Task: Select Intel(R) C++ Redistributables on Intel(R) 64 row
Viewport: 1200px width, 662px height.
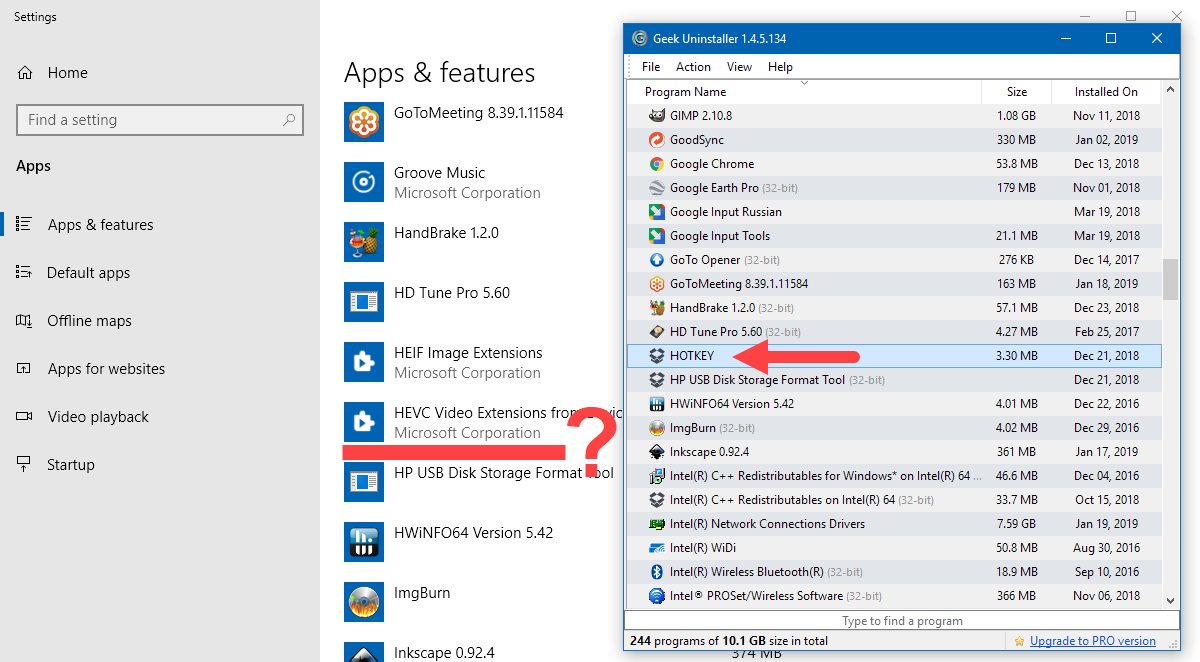Action: pyautogui.click(x=894, y=500)
